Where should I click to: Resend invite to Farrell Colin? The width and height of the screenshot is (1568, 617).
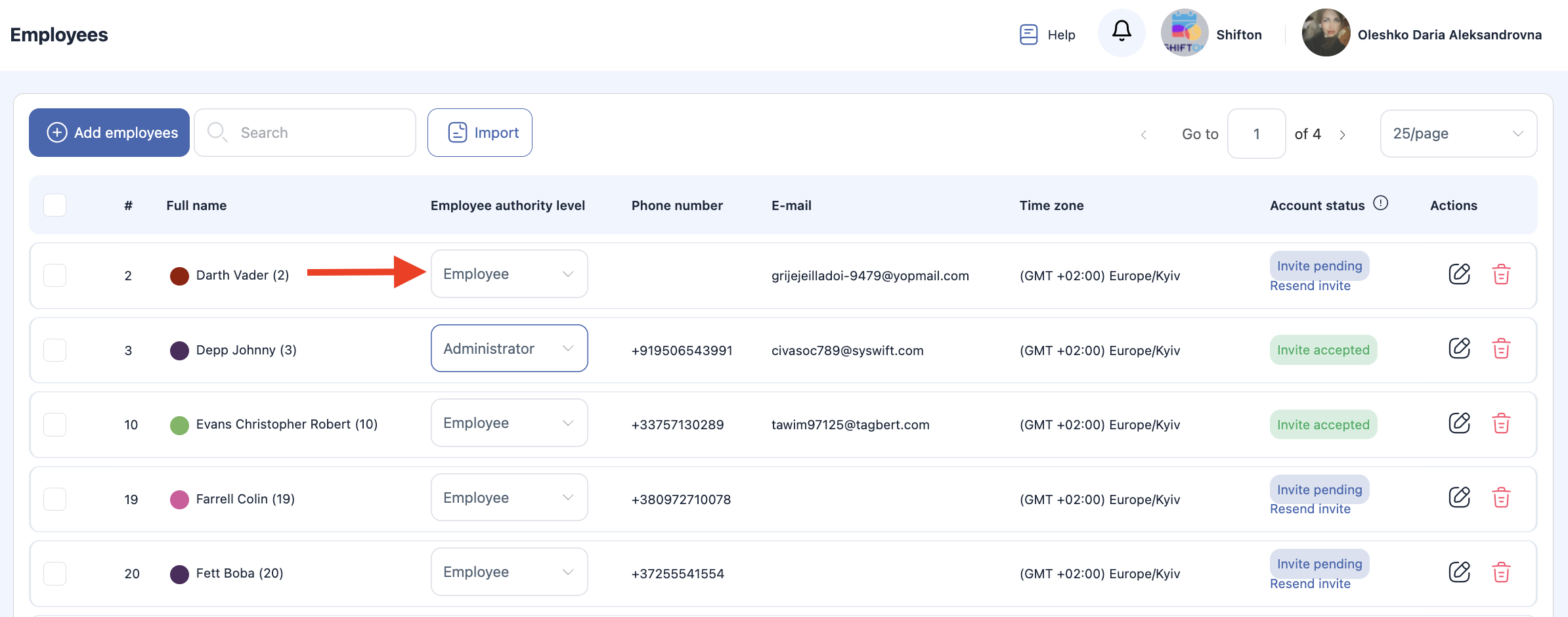[x=1310, y=509]
